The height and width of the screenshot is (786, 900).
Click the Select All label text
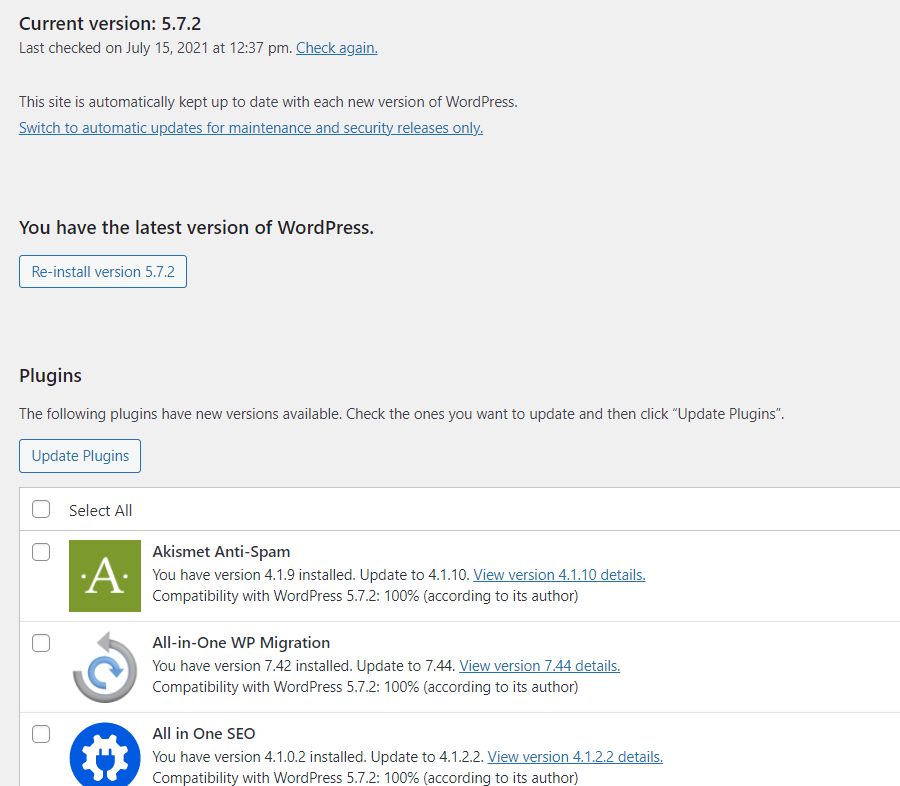point(100,510)
